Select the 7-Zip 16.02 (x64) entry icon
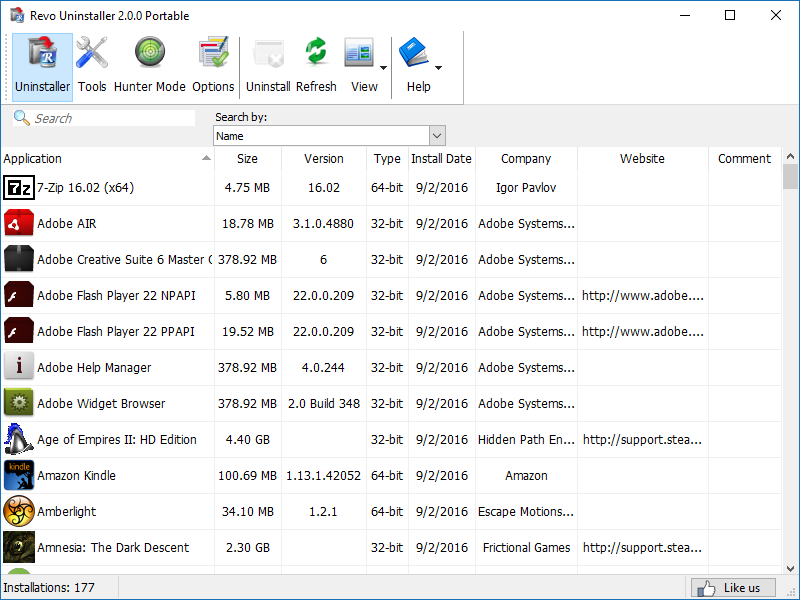This screenshot has width=800, height=600. pyautogui.click(x=19, y=187)
